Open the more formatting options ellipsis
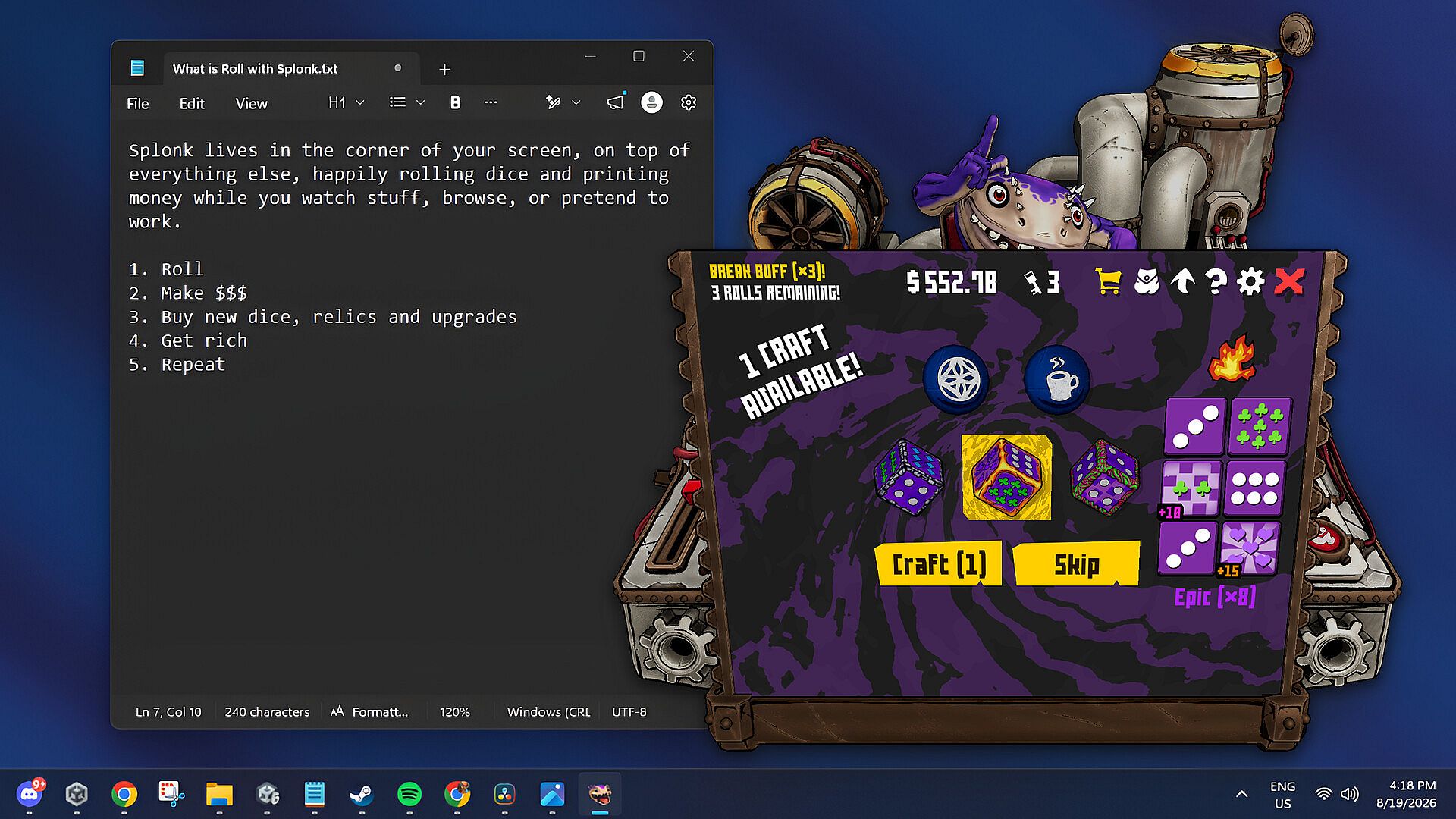 [491, 102]
